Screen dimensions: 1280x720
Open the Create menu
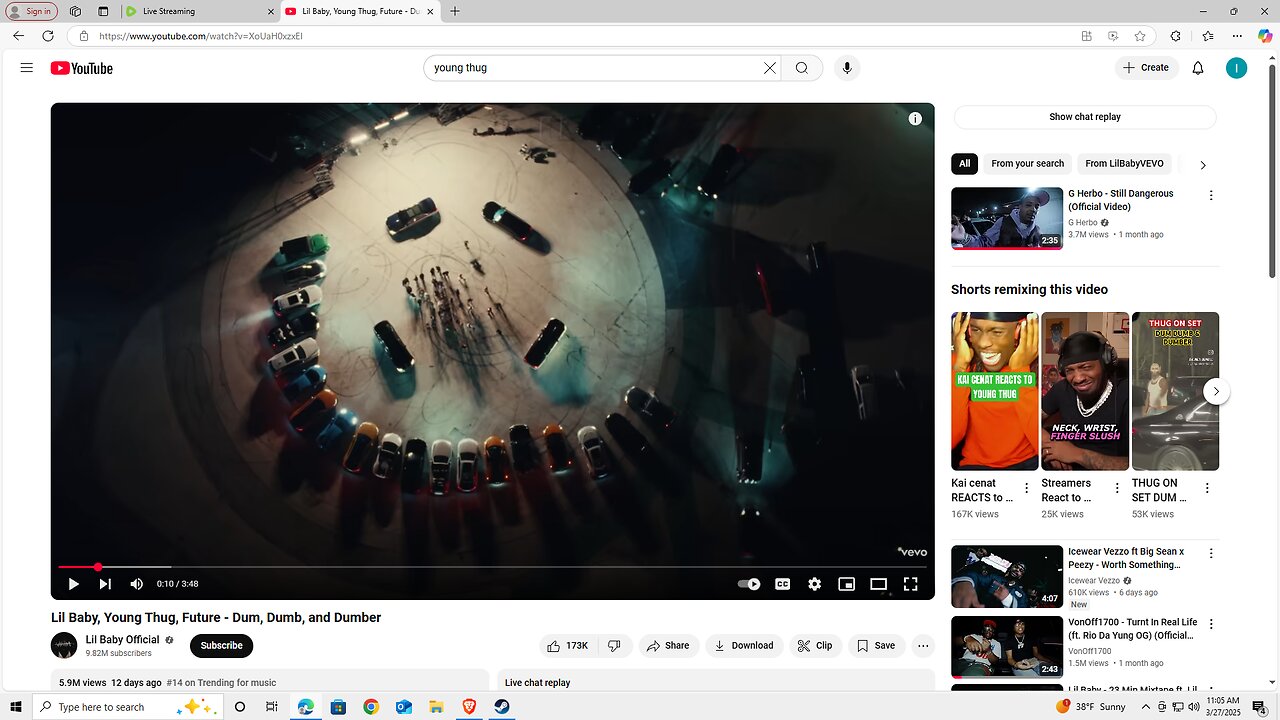[x=1146, y=68]
